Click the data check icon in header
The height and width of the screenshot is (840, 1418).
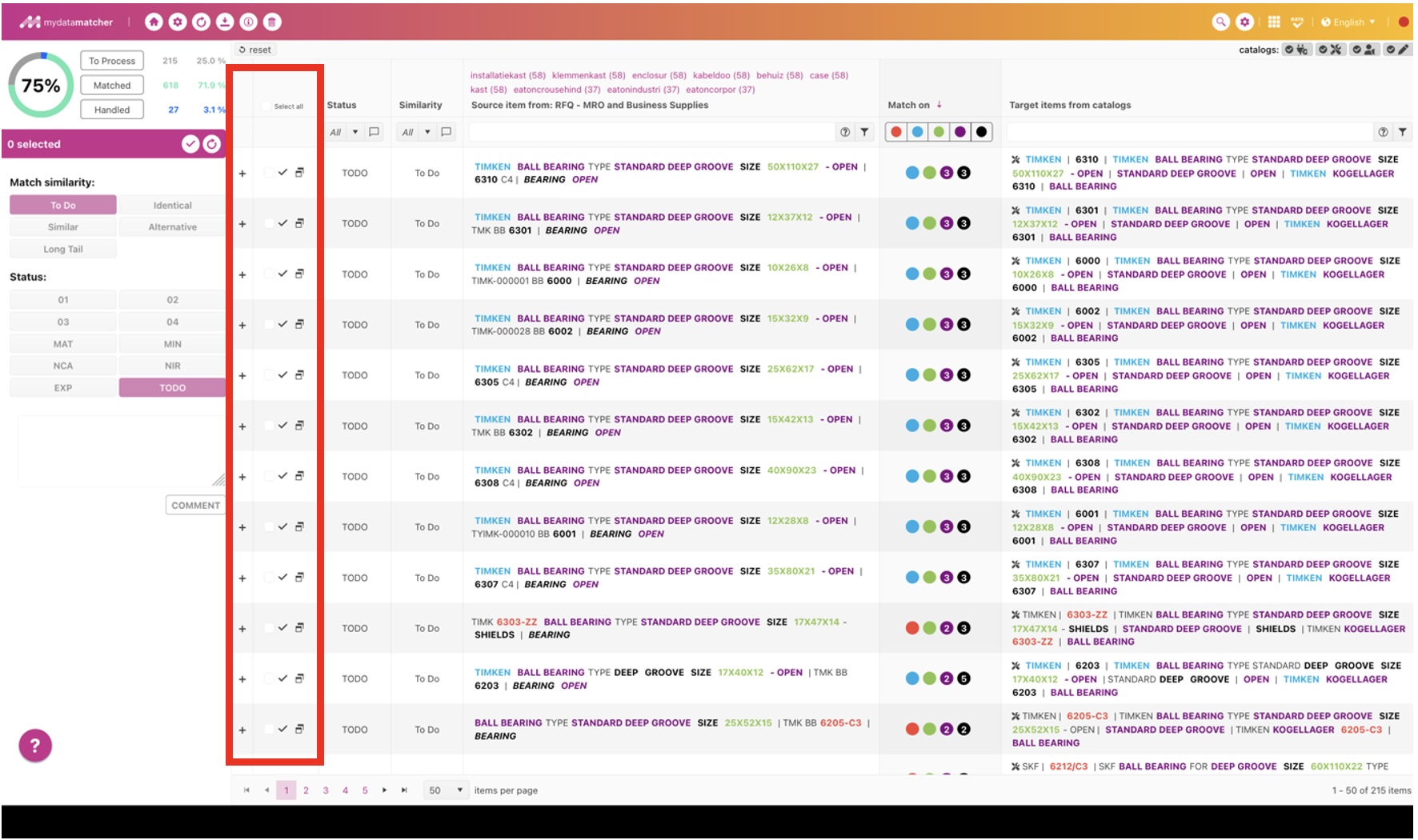[x=1297, y=22]
